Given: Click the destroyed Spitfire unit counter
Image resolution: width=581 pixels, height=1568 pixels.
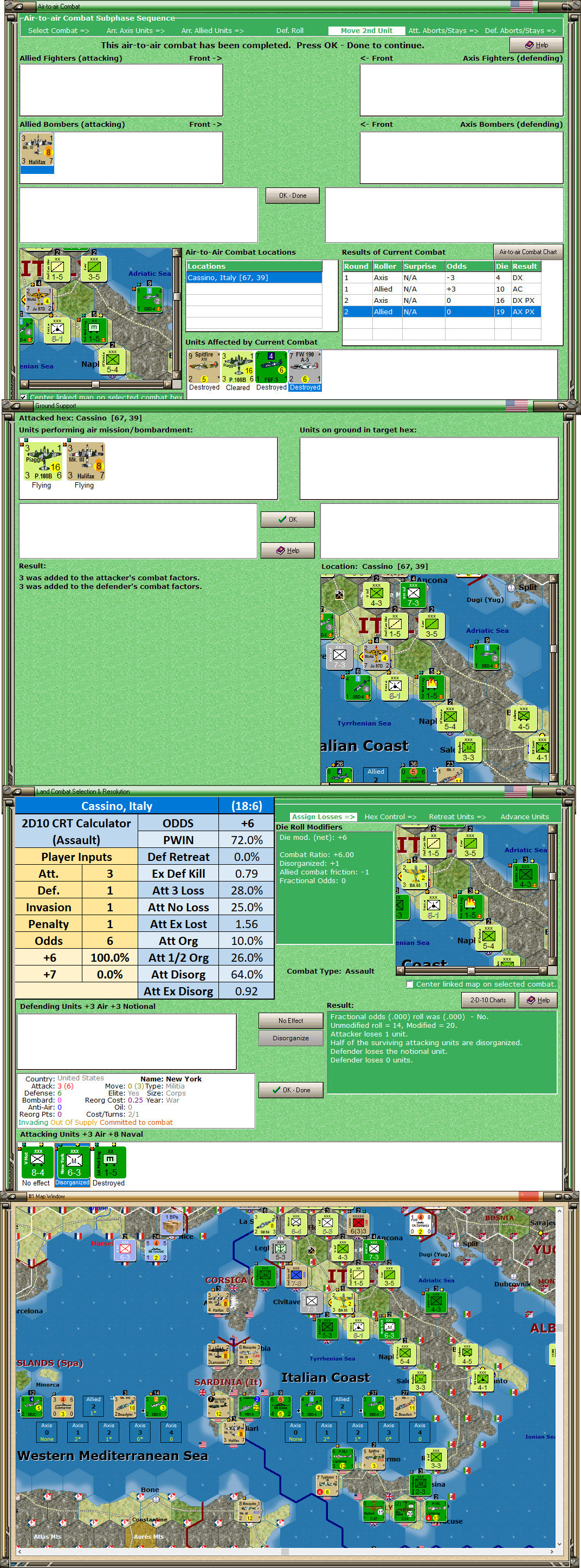Looking at the screenshot, I should tap(204, 367).
